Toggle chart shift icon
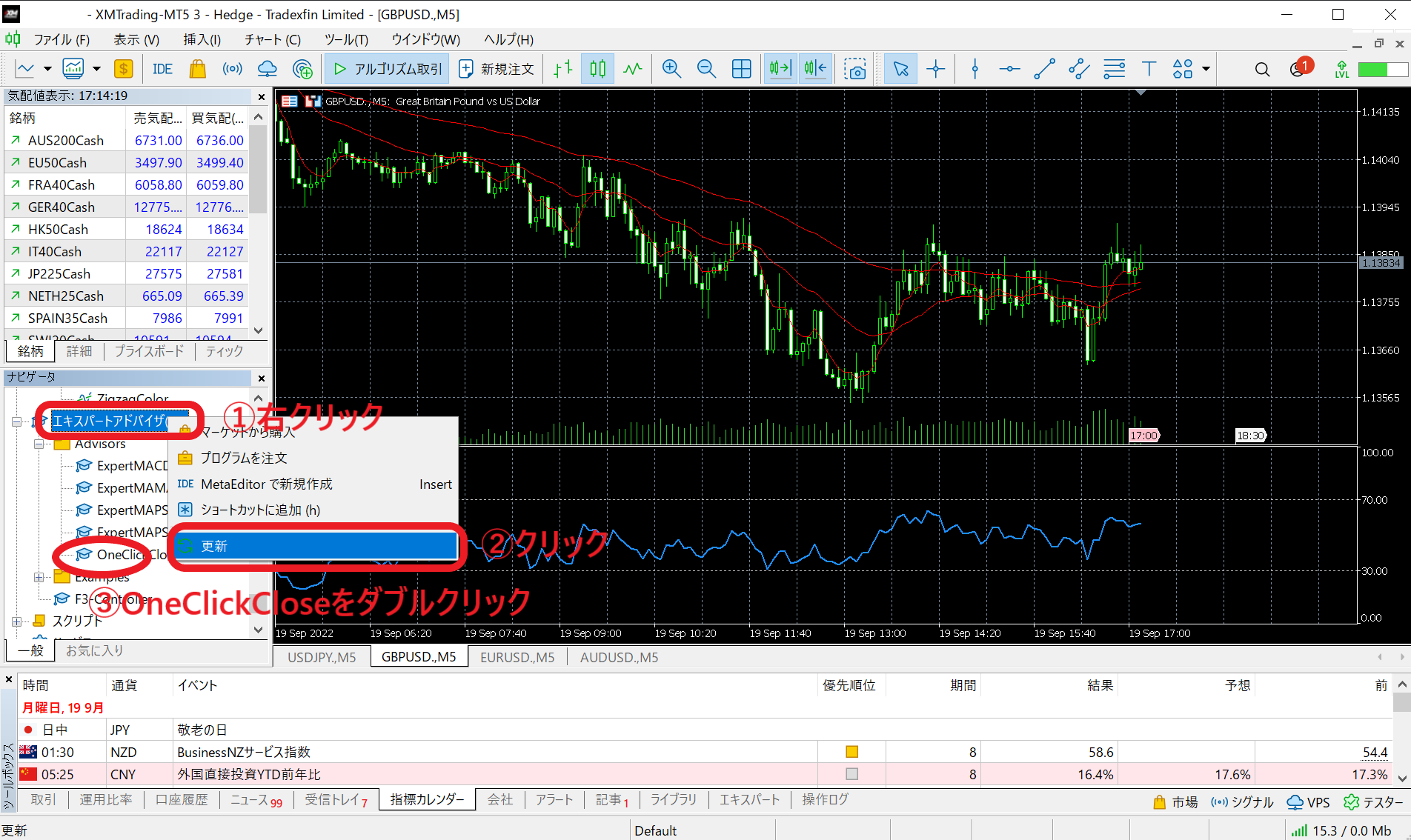This screenshot has height=840, width=1411. (815, 69)
